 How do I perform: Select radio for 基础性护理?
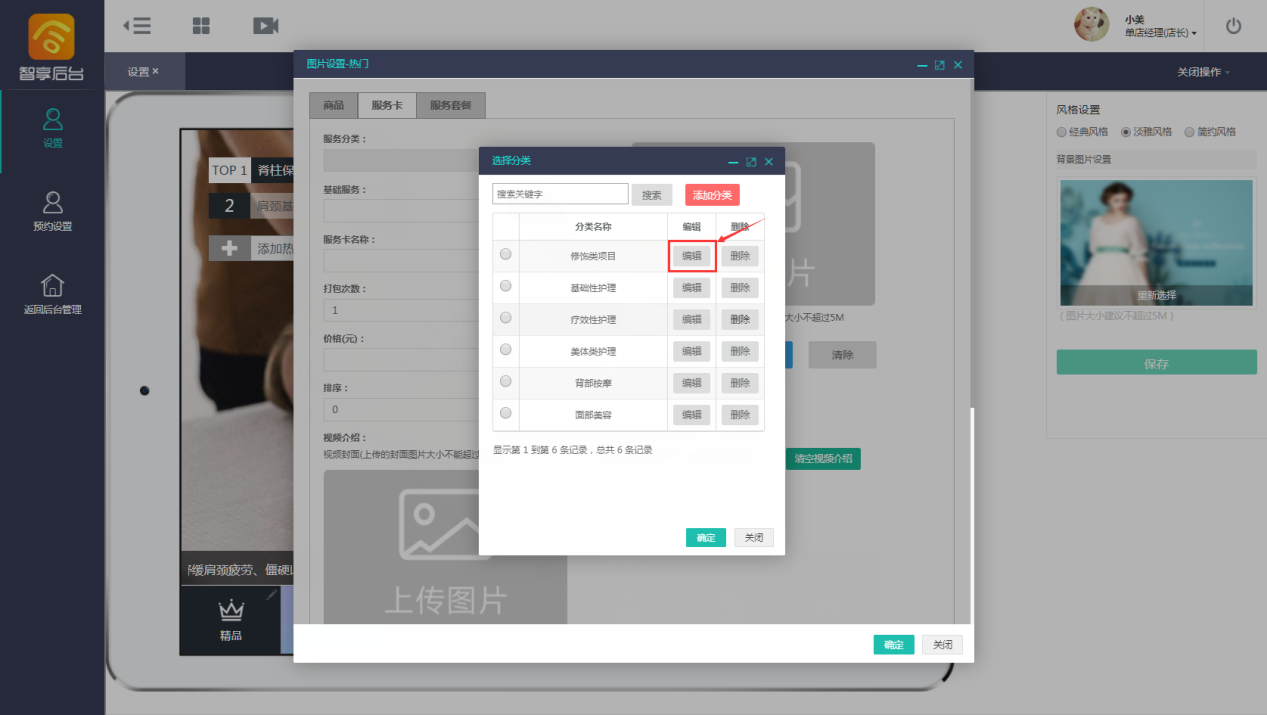click(505, 286)
